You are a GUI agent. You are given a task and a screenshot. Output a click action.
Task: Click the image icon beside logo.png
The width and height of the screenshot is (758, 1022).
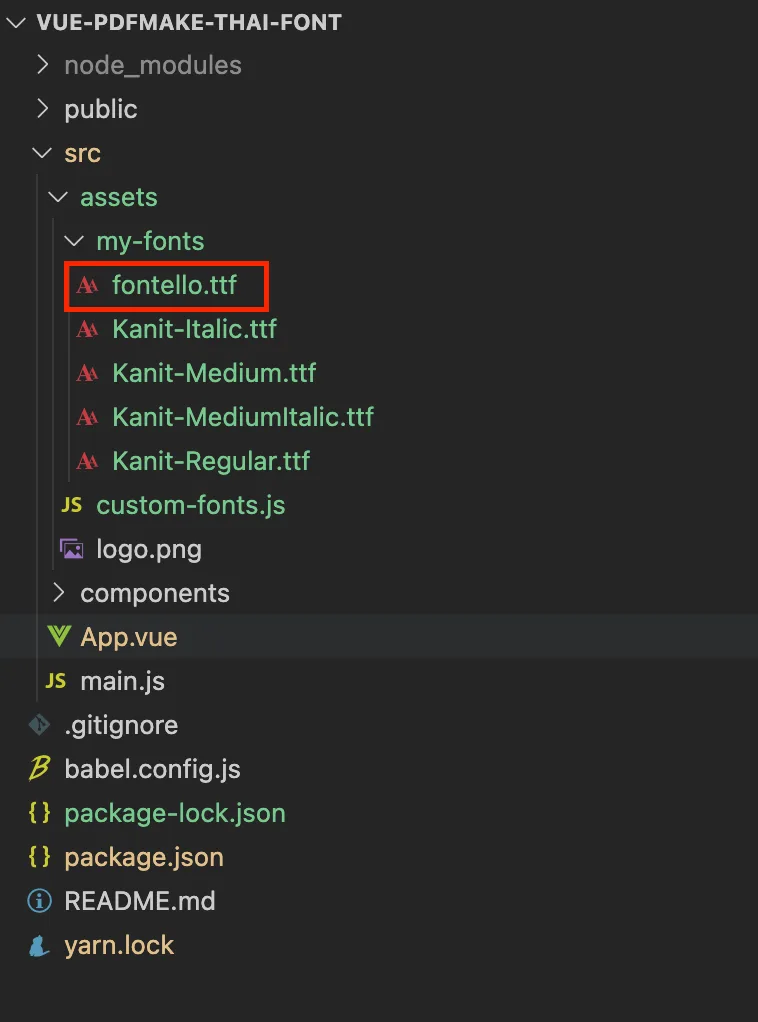point(72,549)
